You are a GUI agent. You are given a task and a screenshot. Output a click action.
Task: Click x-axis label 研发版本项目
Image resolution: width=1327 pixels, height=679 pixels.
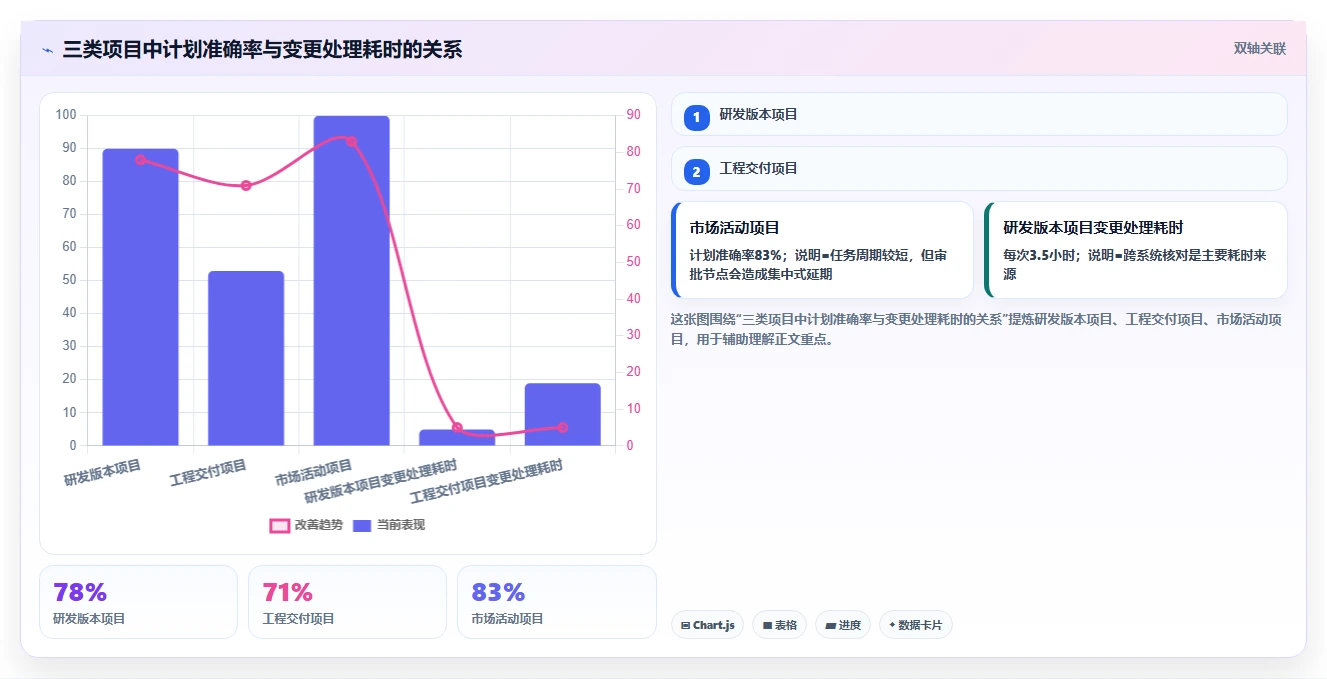coord(103,472)
